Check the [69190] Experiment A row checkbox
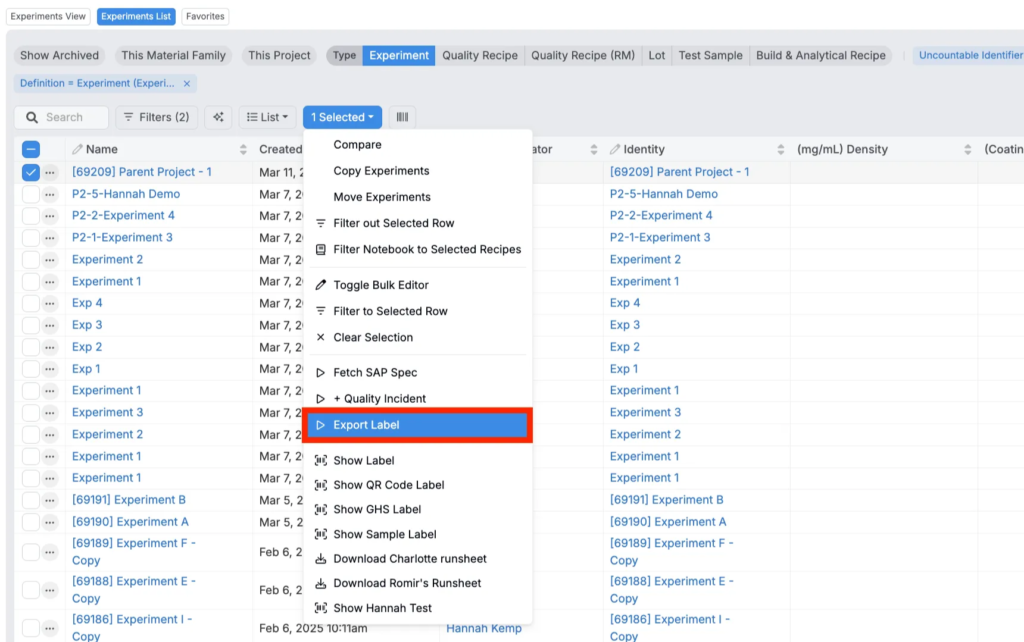1024x642 pixels. point(31,522)
